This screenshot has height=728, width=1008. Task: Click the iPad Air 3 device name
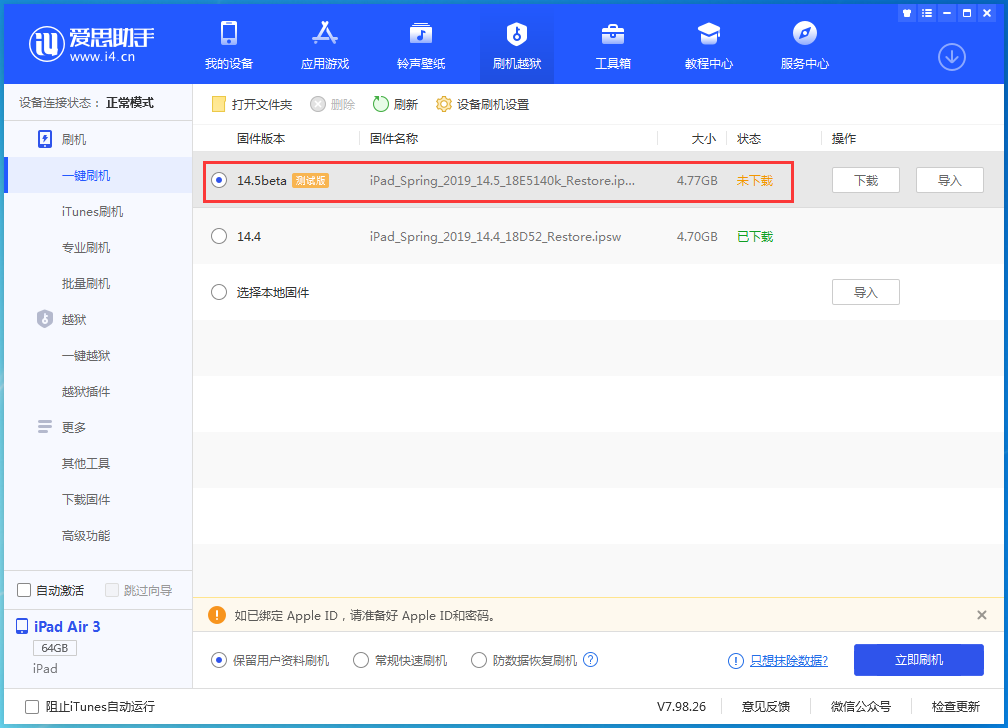(x=67, y=626)
